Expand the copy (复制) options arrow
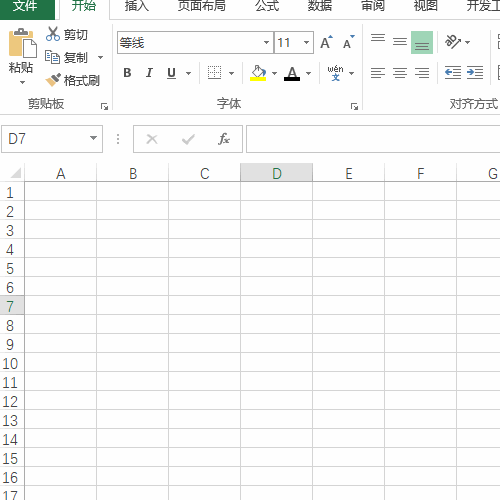 click(100, 58)
